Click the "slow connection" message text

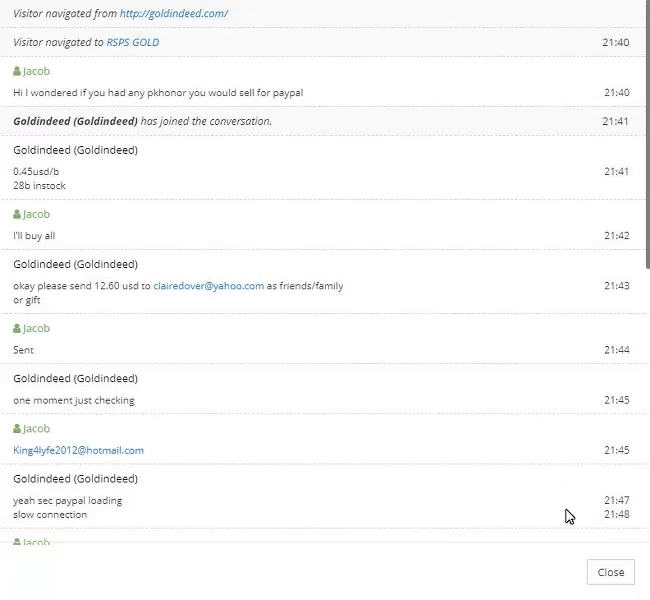pos(50,515)
